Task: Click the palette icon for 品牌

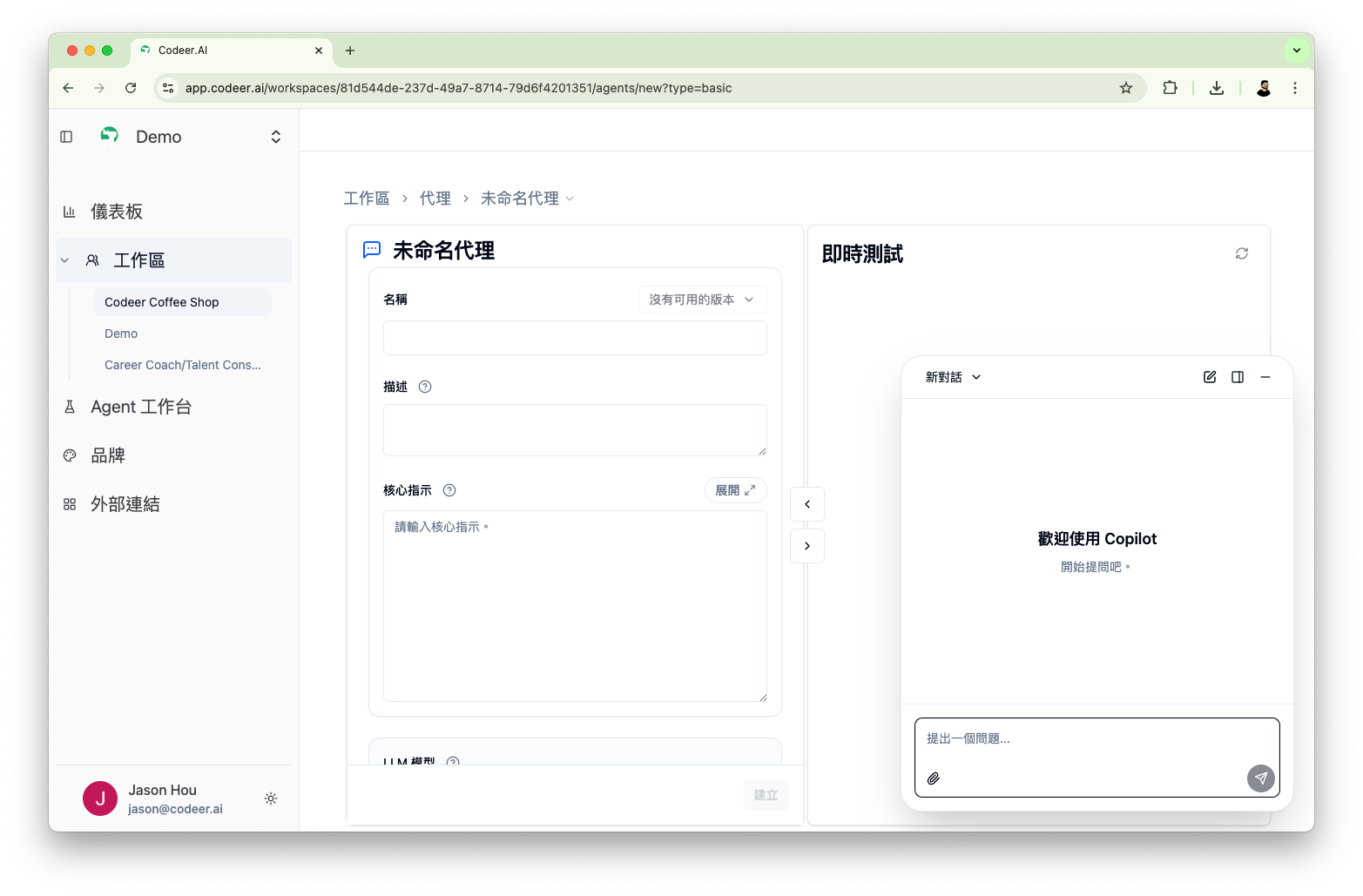Action: click(x=70, y=455)
